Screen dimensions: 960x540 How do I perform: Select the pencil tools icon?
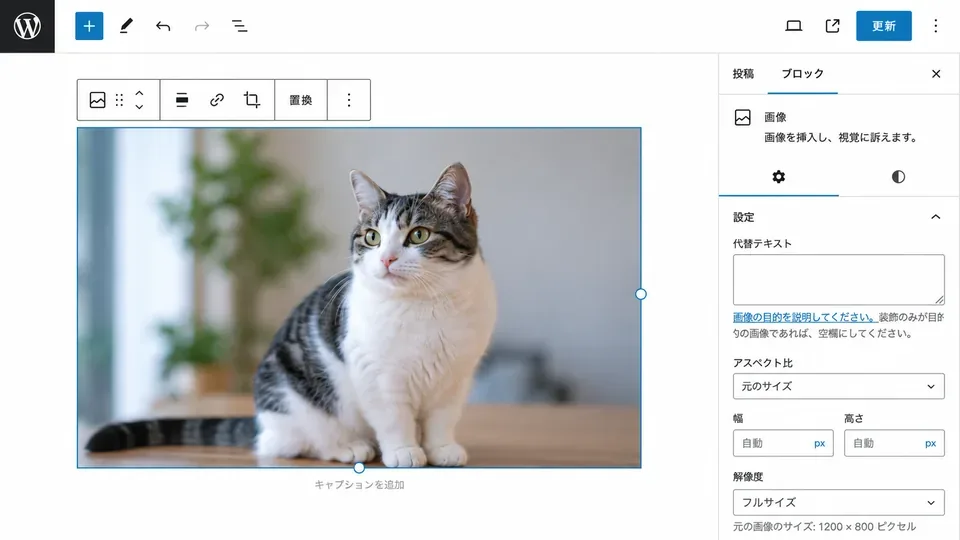pos(126,26)
